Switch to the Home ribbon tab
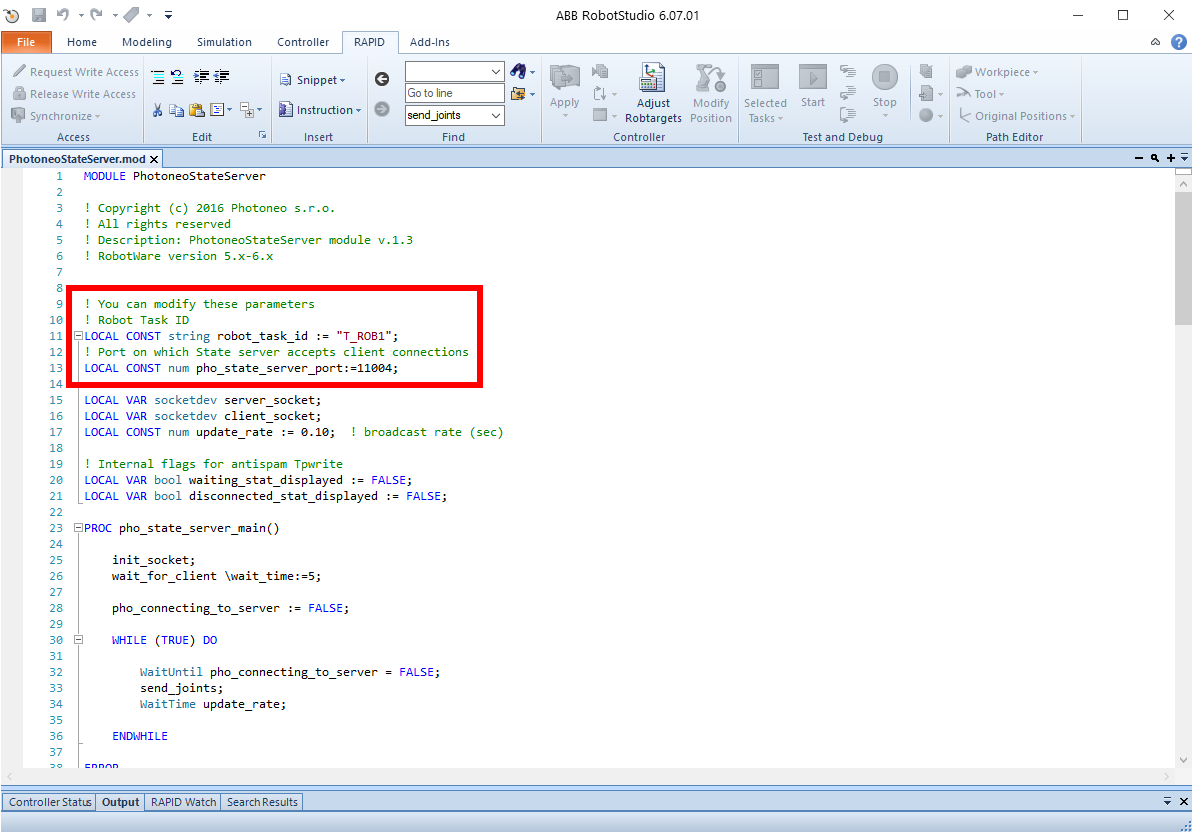This screenshot has height=833, width=1193. (x=81, y=42)
